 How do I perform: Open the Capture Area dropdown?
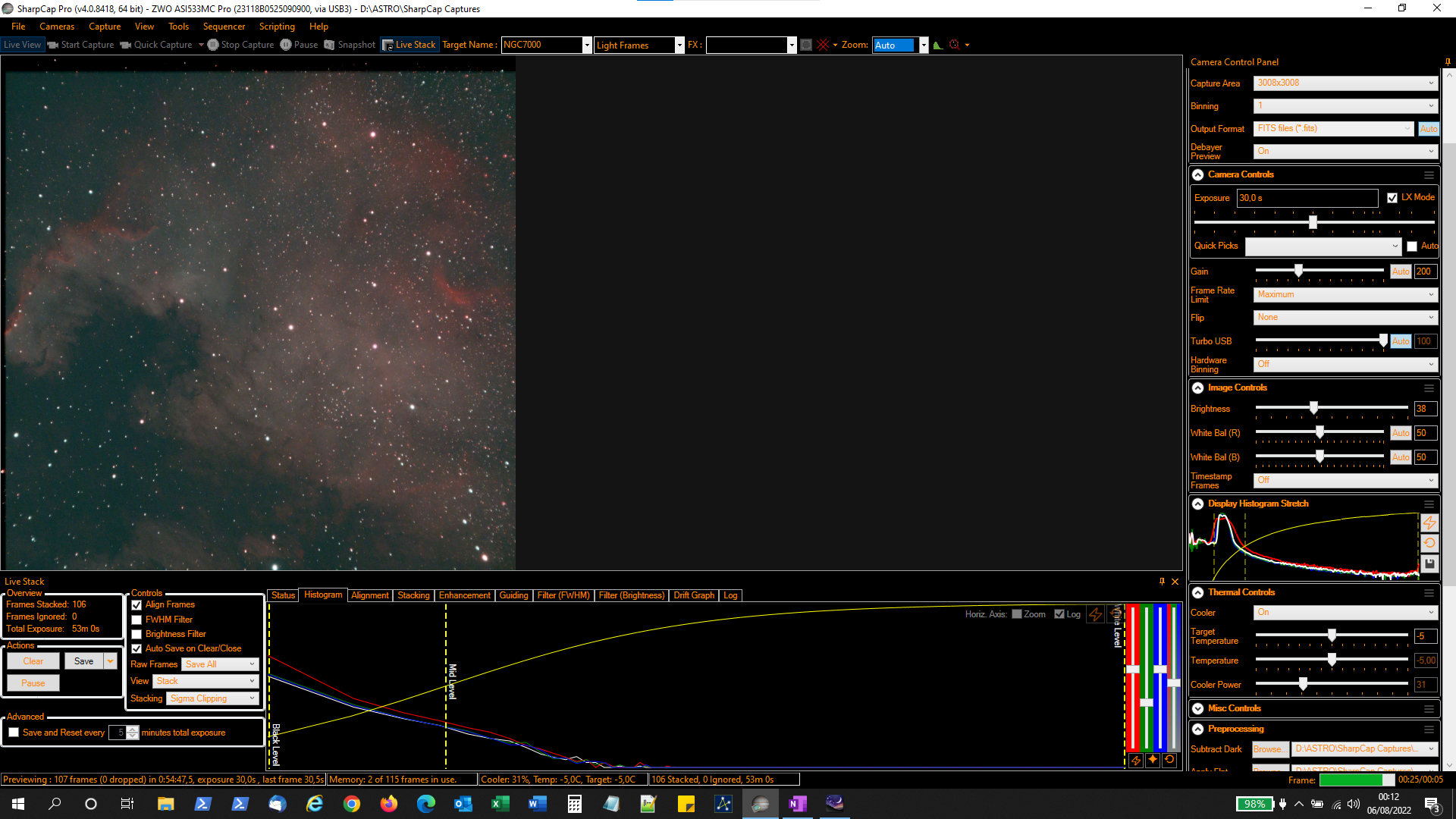tap(1345, 83)
